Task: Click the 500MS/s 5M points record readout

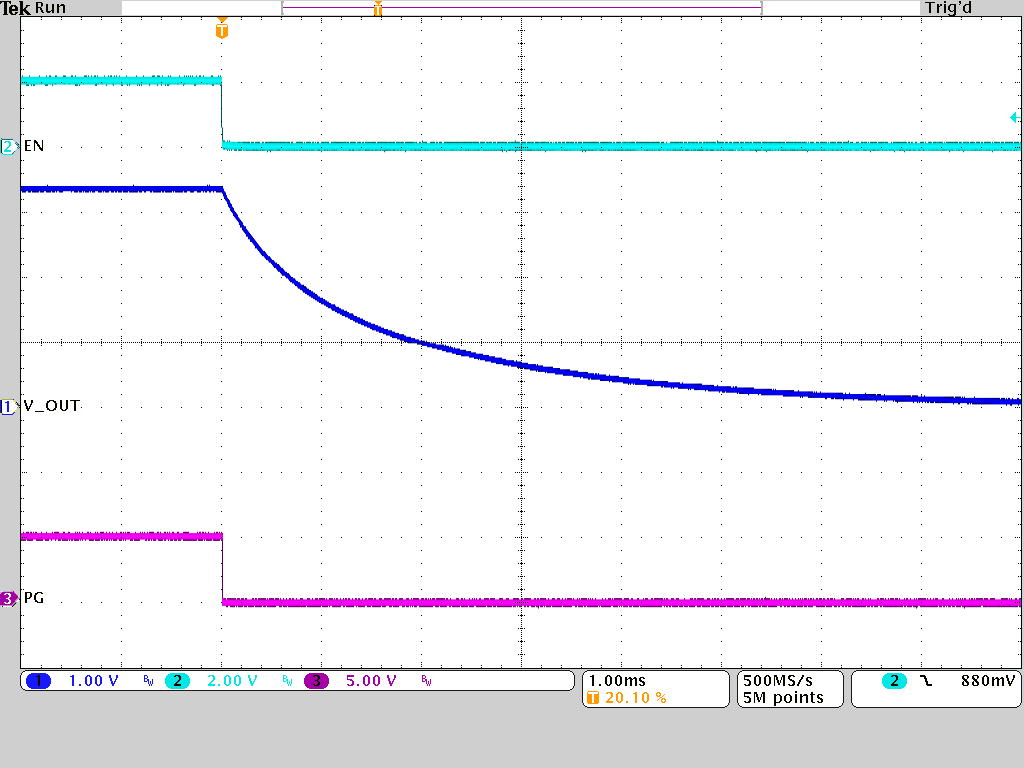Action: [x=788, y=689]
